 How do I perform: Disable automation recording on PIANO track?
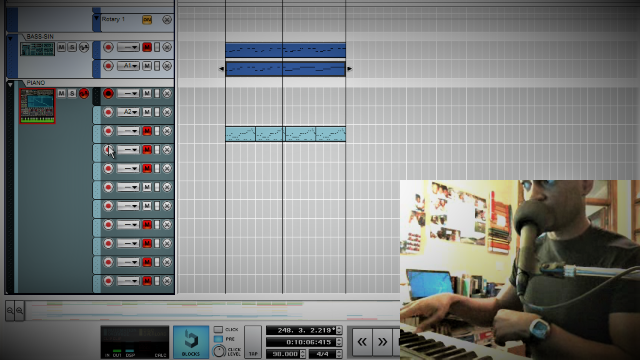(84, 93)
